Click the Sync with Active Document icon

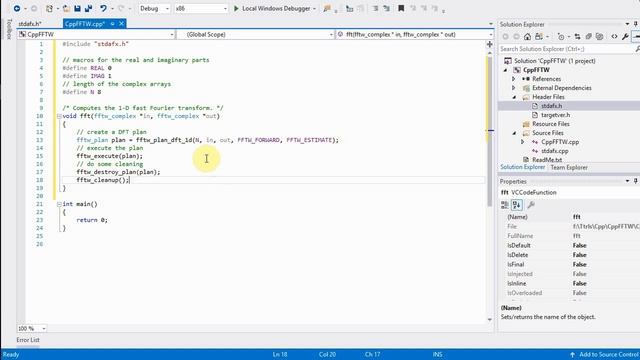577,37
